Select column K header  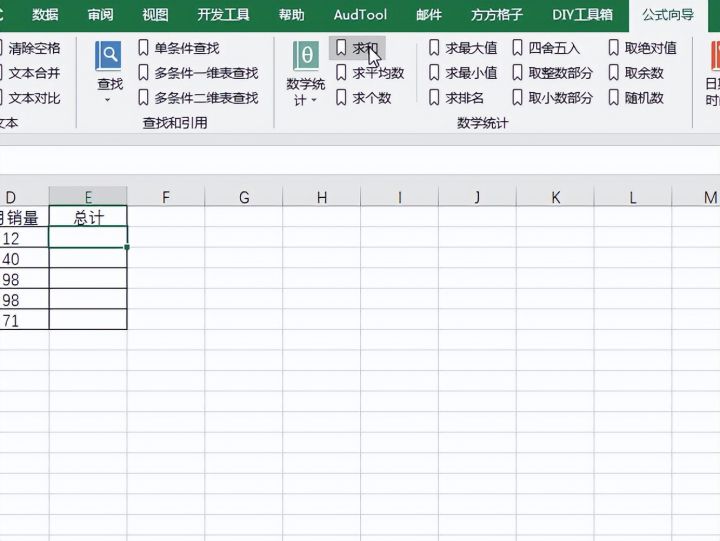tap(555, 197)
